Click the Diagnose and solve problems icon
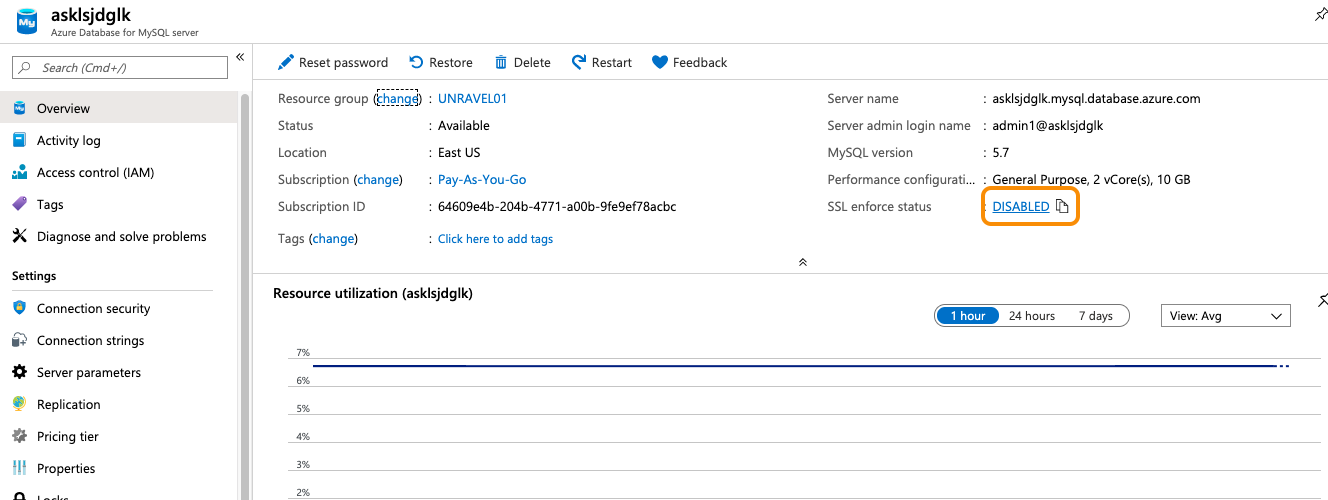This screenshot has width=1328, height=500. pyautogui.click(x=19, y=236)
